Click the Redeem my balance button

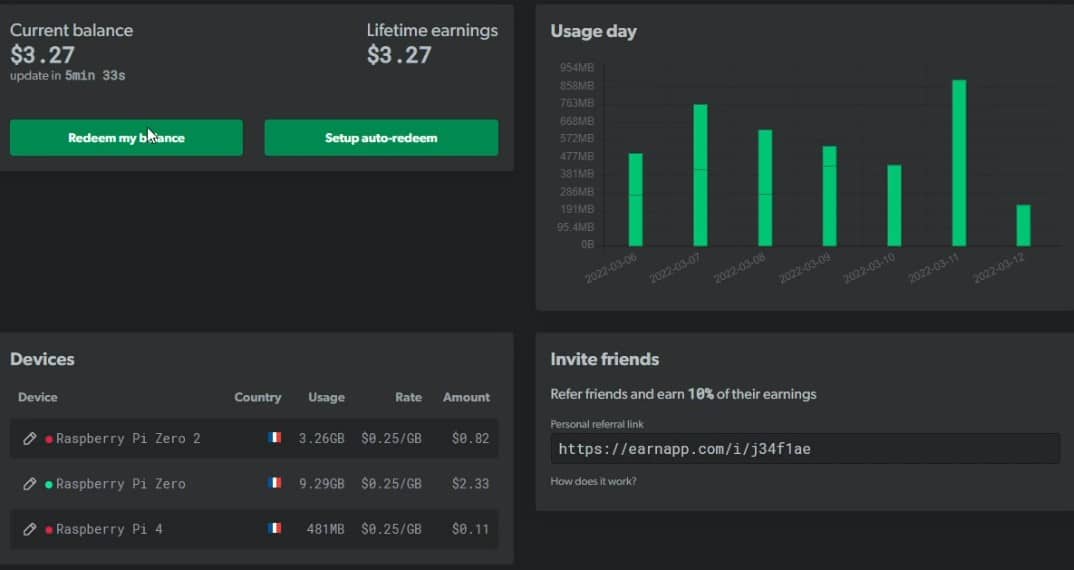point(126,138)
